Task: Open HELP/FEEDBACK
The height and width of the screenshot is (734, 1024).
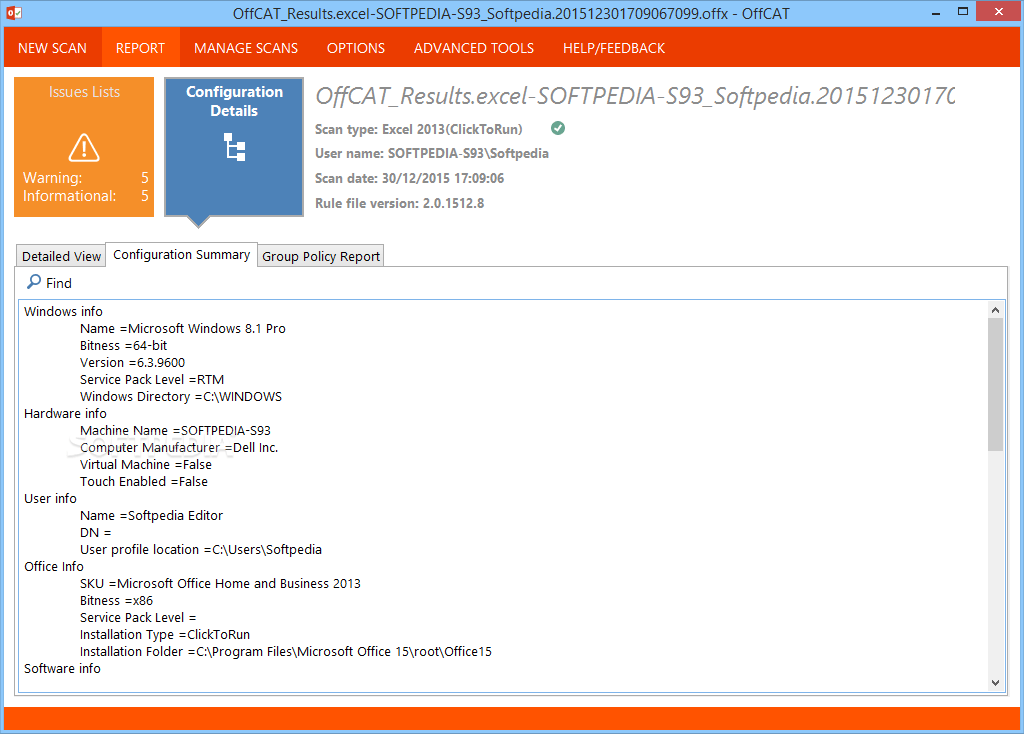Action: 613,47
